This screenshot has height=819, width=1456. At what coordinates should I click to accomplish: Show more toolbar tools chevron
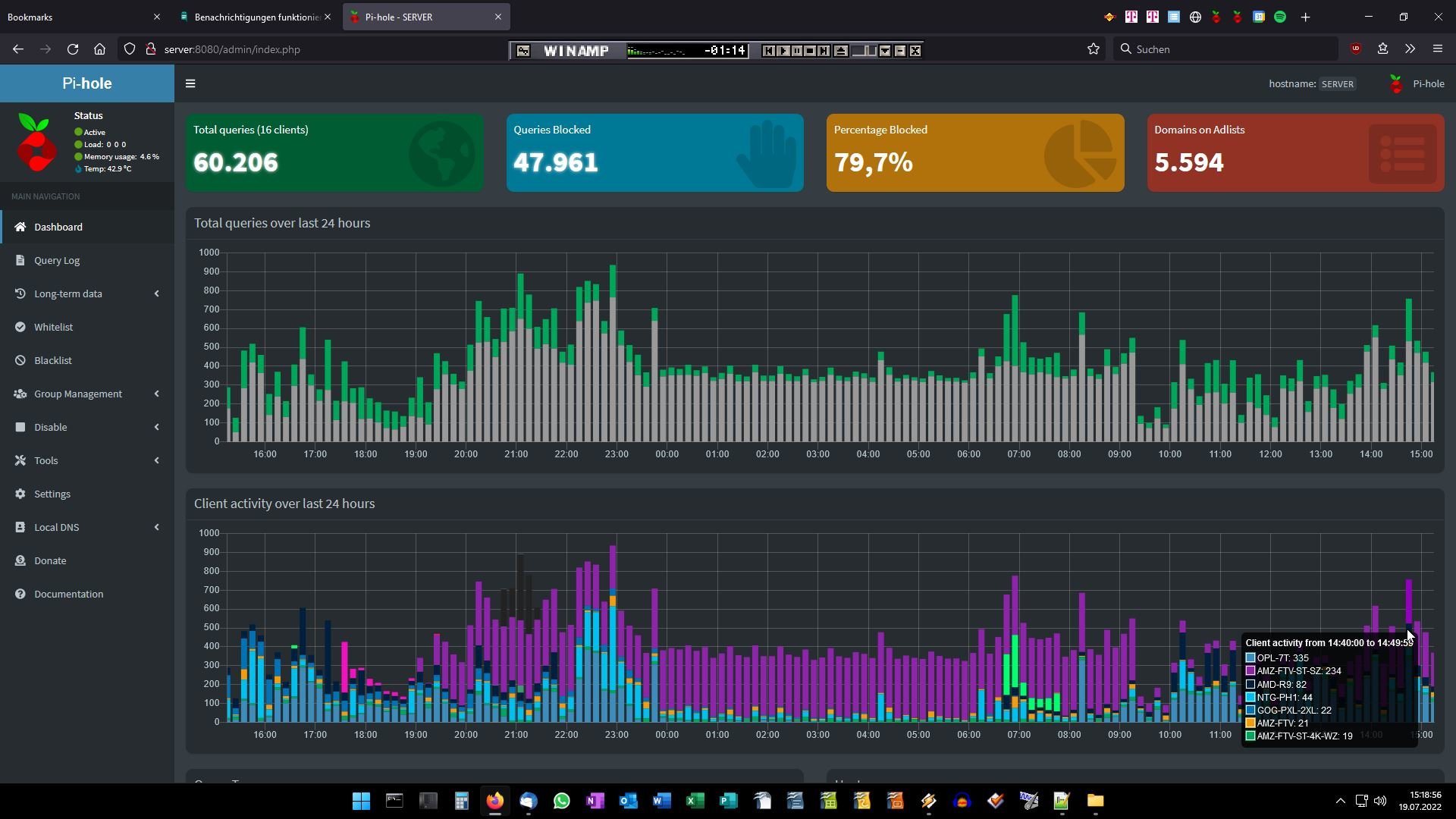pyautogui.click(x=1410, y=49)
